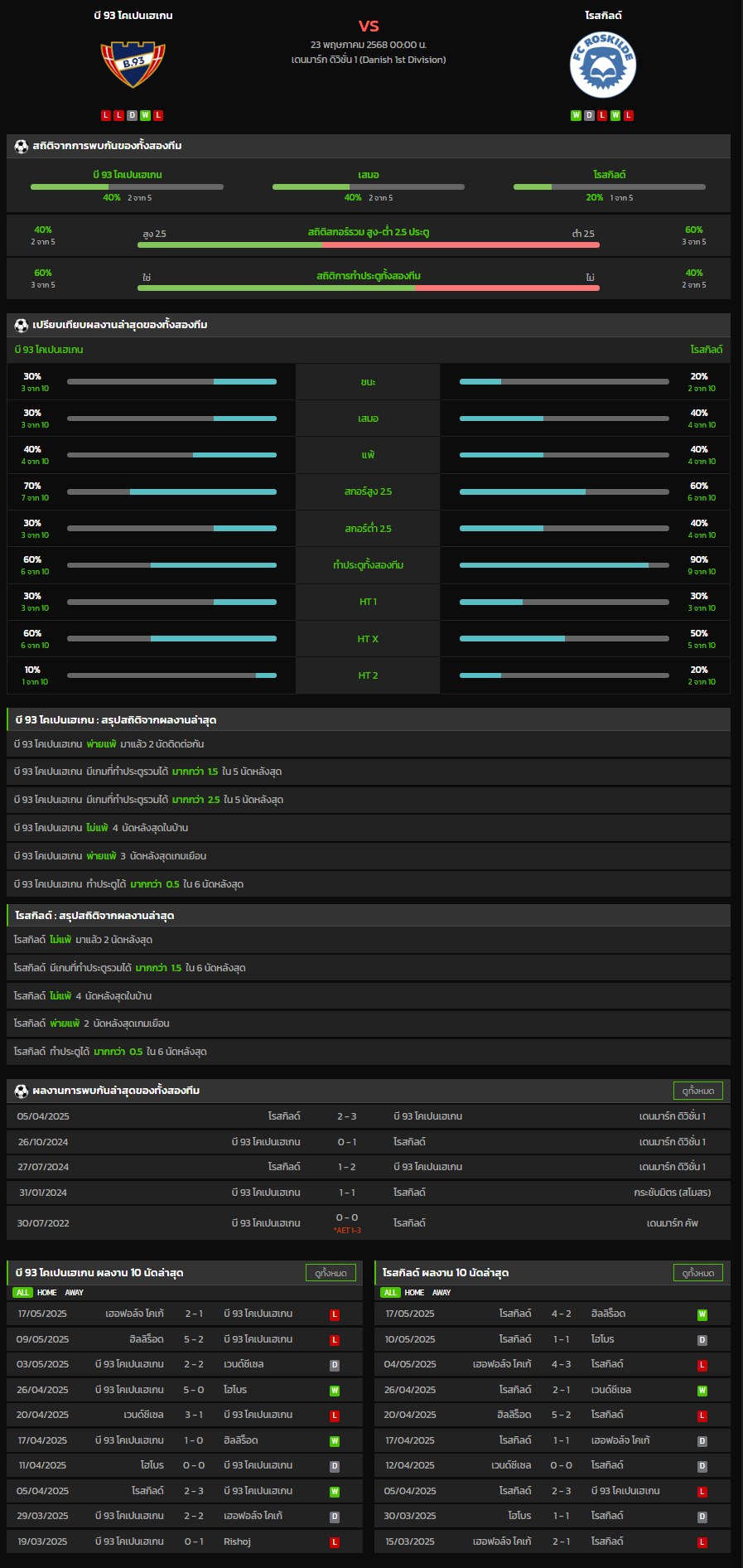Click the grey D badge under B.93 logo
The image size is (743, 1568).
pos(132,115)
